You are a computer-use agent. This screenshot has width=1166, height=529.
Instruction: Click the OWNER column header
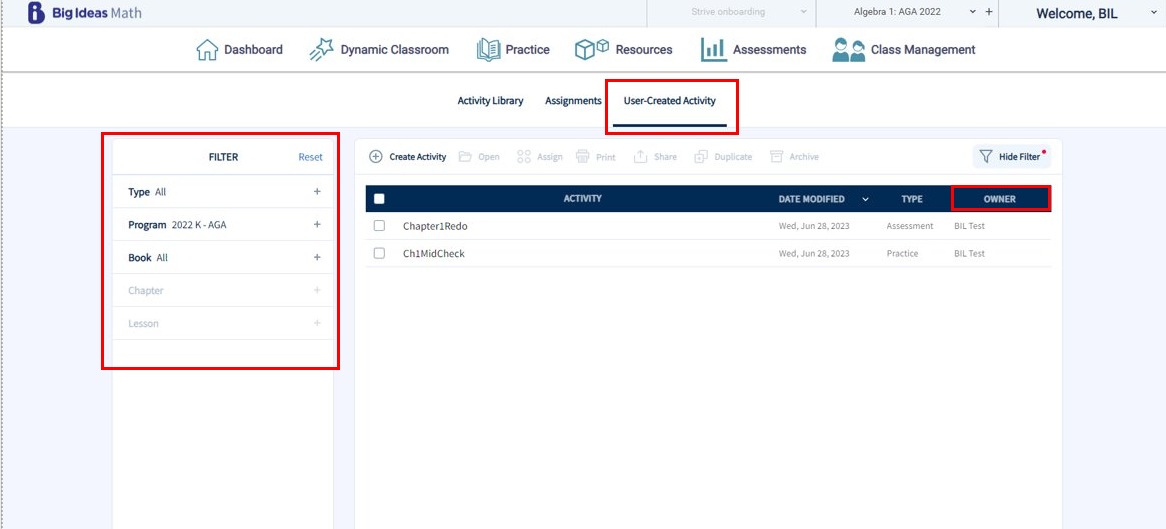tap(999, 199)
